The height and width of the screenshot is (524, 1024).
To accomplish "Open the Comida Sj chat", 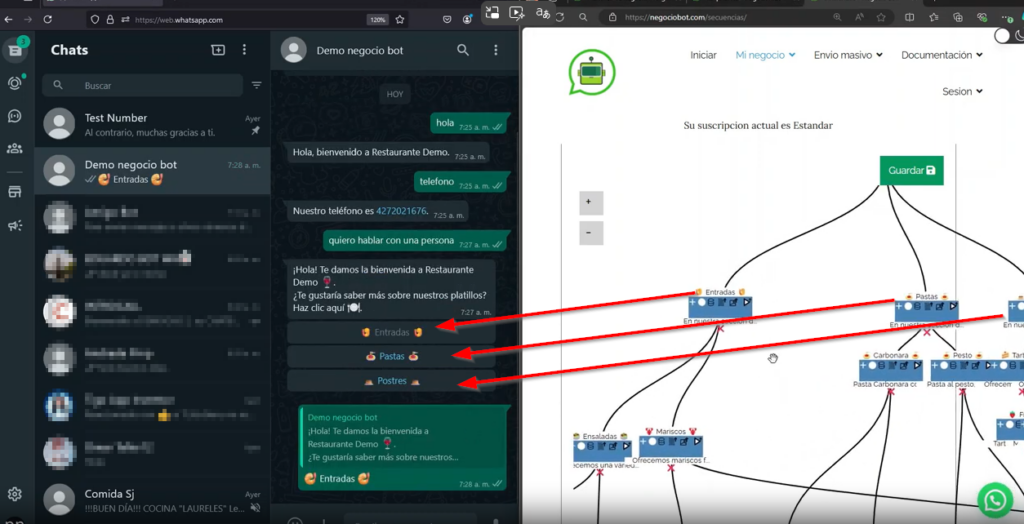I will [152, 500].
